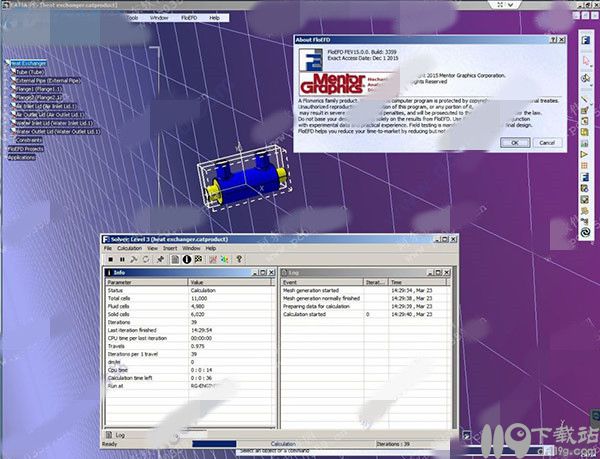The height and width of the screenshot is (459, 600).
Task: Select Water Inlet Lid in the tree
Action: coord(52,123)
